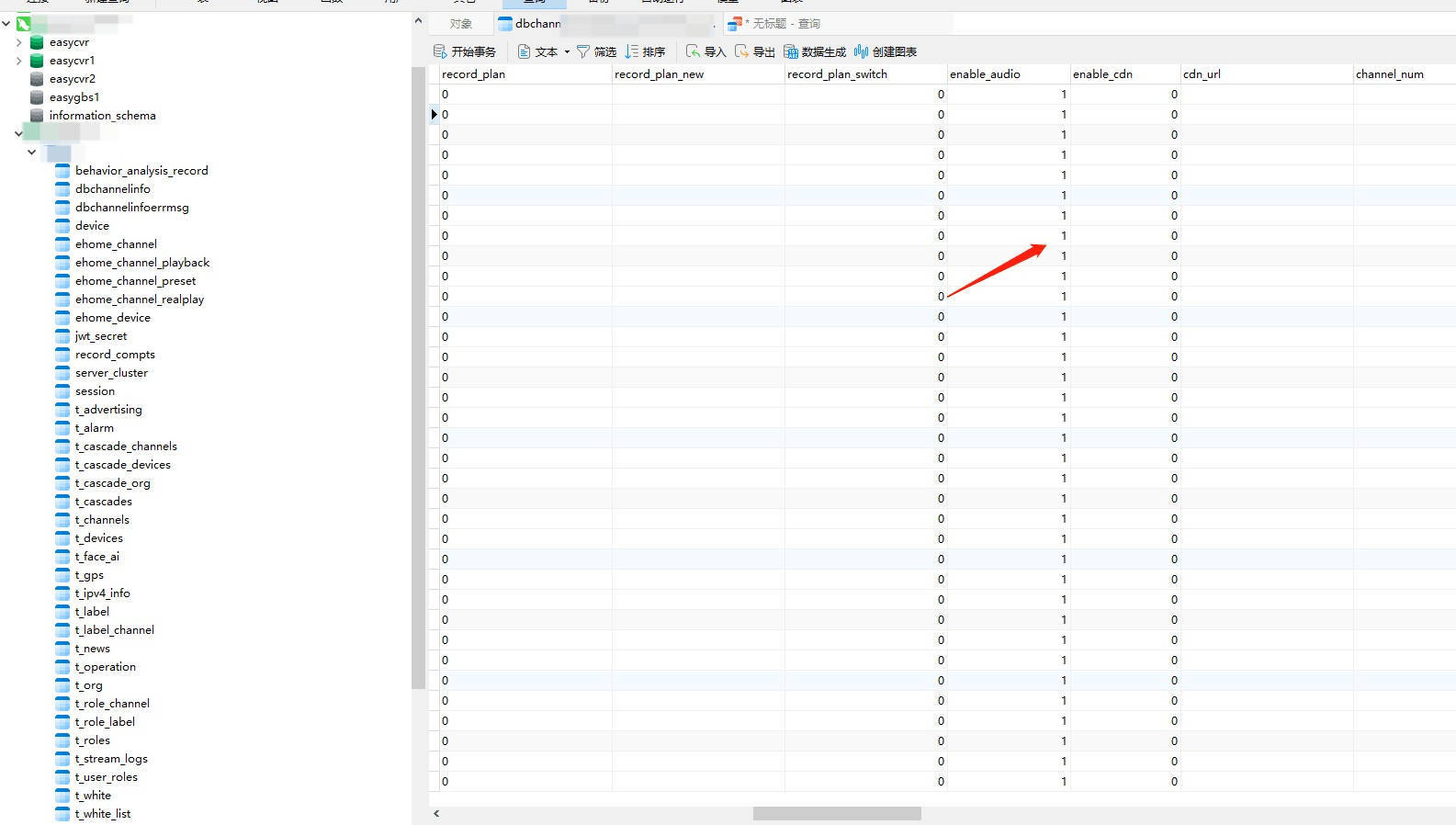The width and height of the screenshot is (1456, 825).
Task: Collapse the top connection node
Action: click(6, 24)
